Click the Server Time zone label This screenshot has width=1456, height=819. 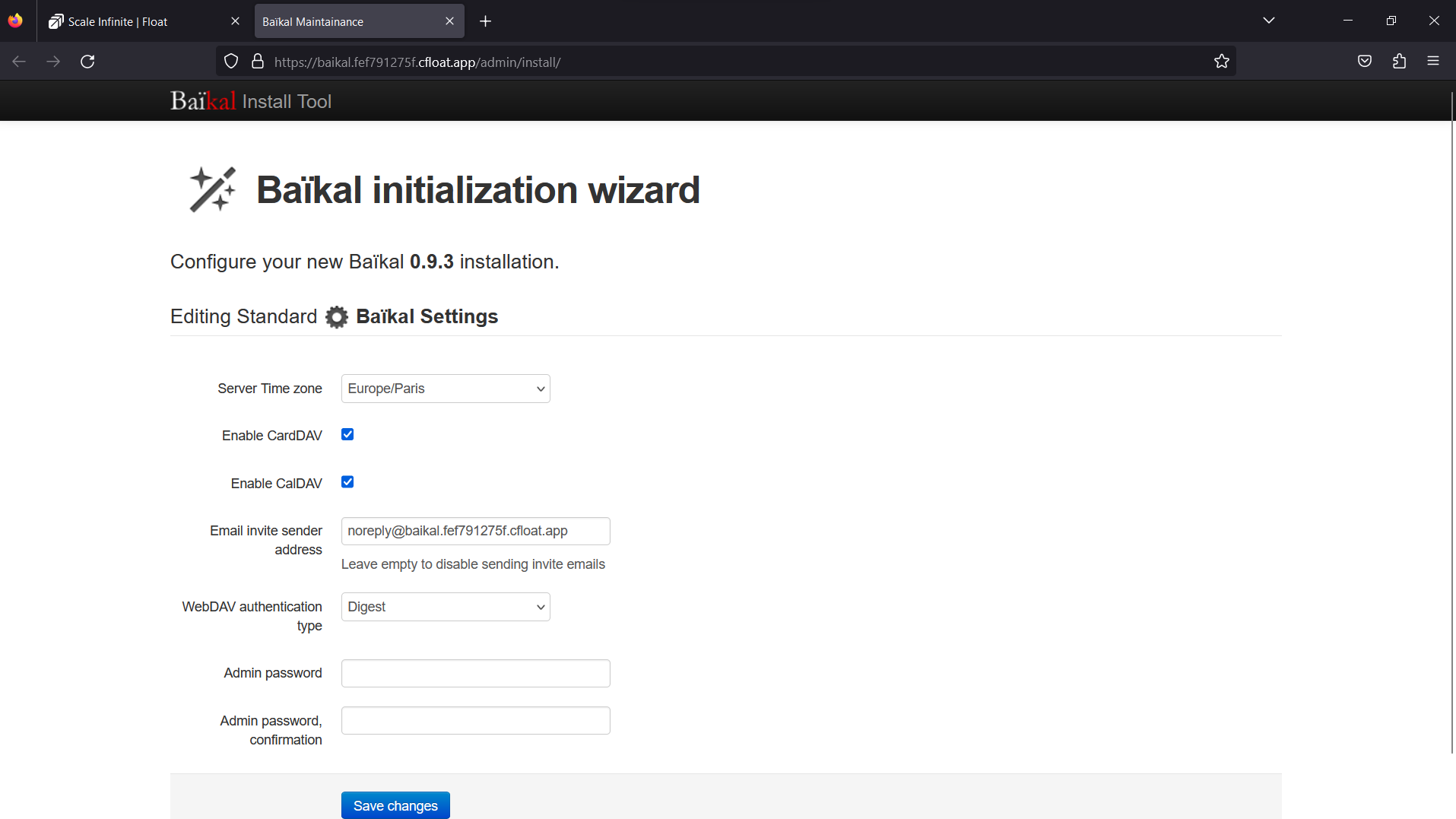[270, 389]
